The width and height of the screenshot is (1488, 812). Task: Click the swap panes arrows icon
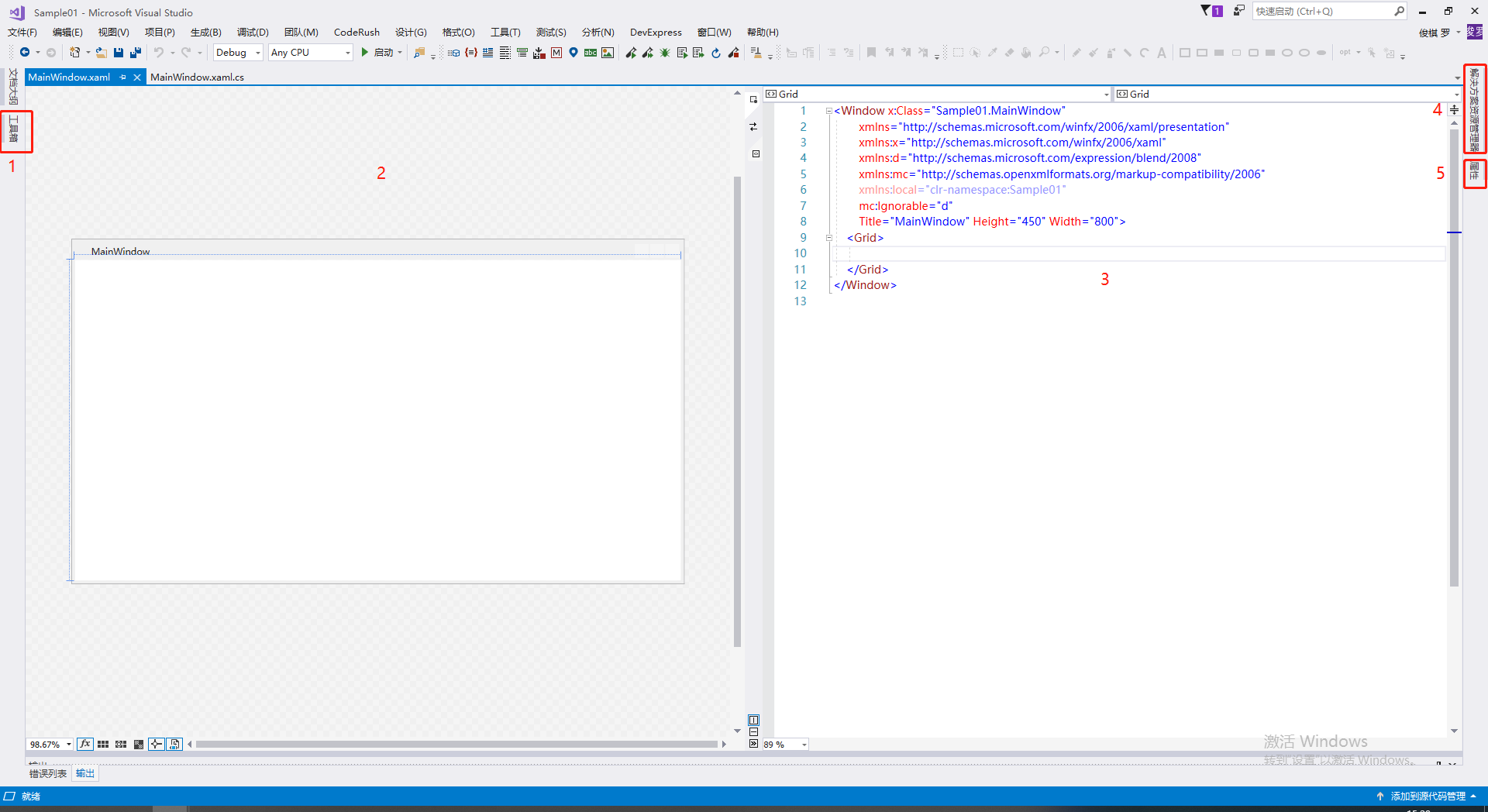point(753,127)
